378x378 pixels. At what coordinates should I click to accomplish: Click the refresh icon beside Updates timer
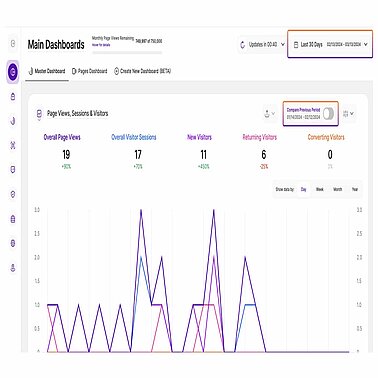click(242, 45)
